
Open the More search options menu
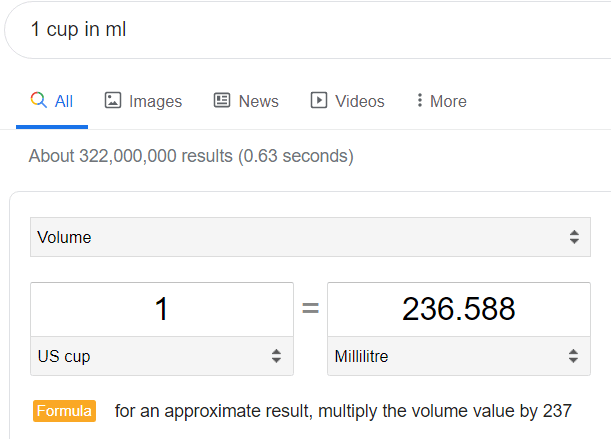pyautogui.click(x=441, y=101)
